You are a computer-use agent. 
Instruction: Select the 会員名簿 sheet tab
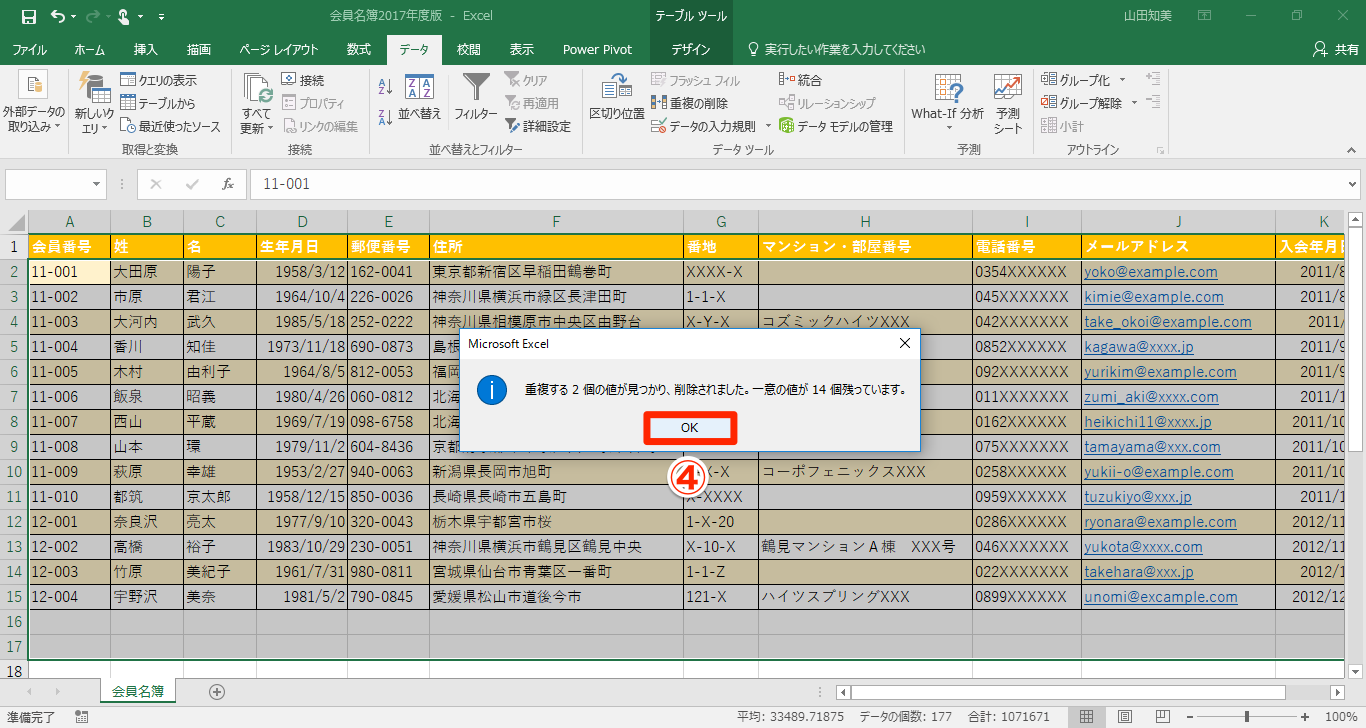tap(138, 691)
